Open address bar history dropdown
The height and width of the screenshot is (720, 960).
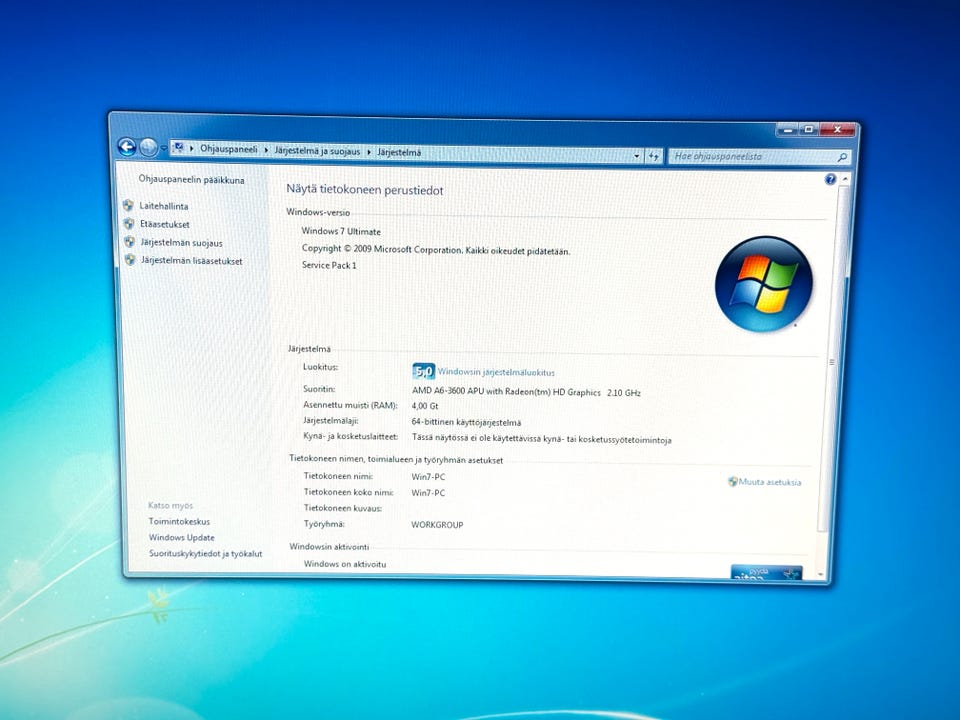pos(637,156)
